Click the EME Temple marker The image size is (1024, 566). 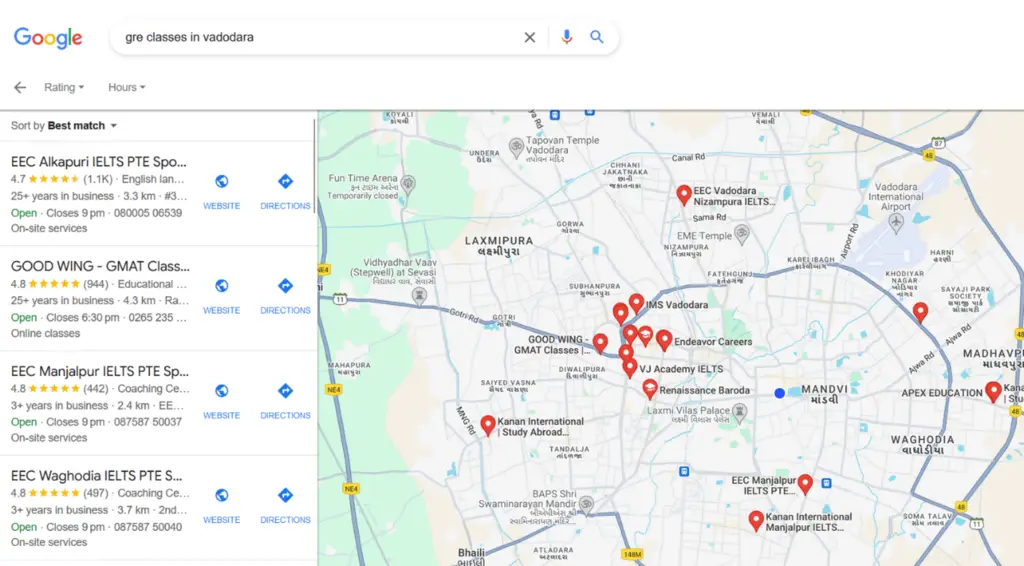[x=741, y=234]
